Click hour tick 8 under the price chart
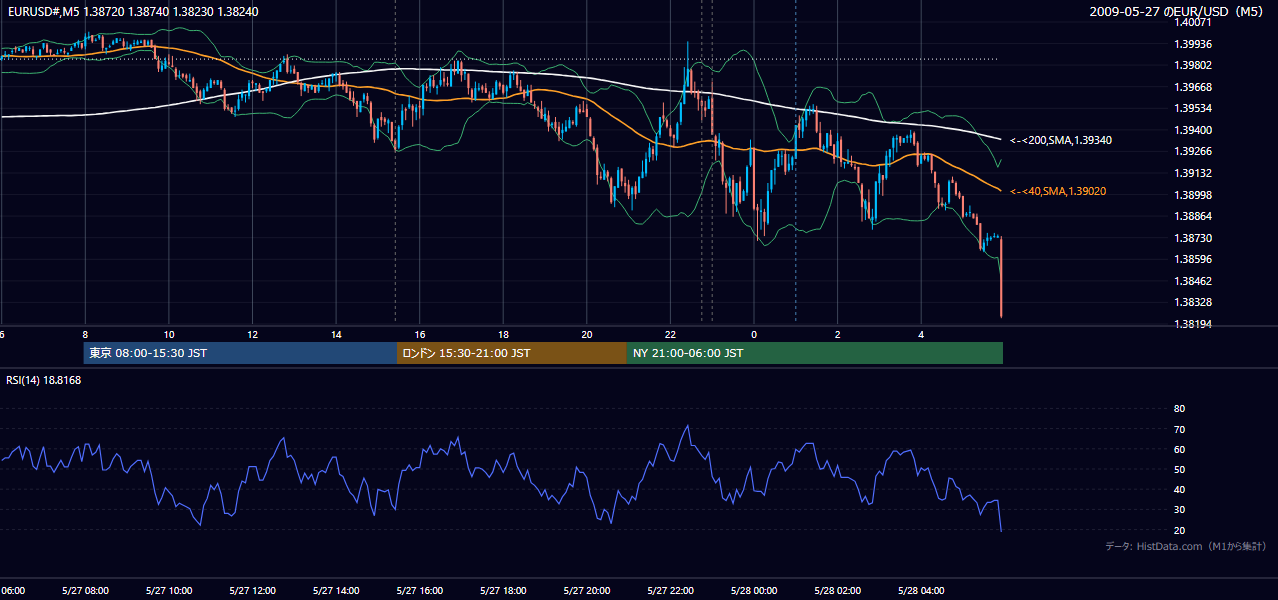Image resolution: width=1278 pixels, height=600 pixels. pos(85,335)
